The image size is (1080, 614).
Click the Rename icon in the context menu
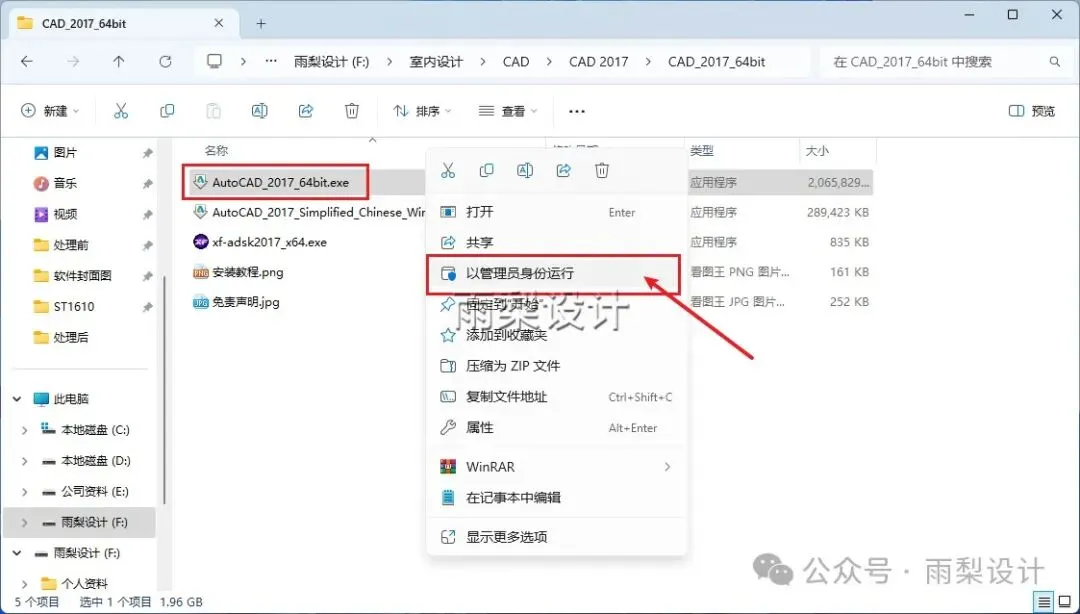click(525, 170)
